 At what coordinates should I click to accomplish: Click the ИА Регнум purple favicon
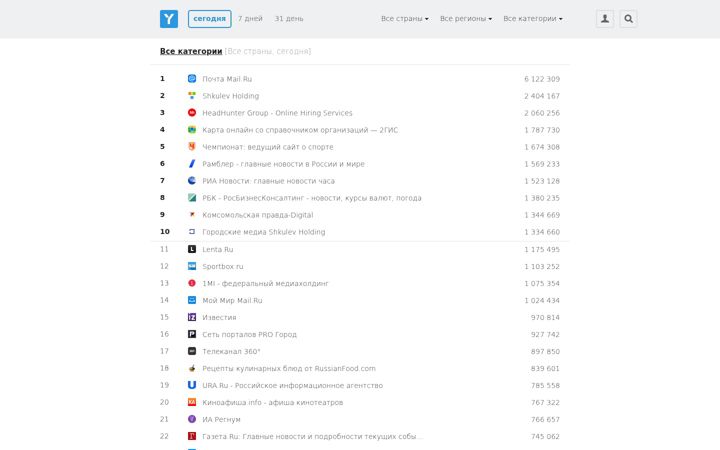192,419
